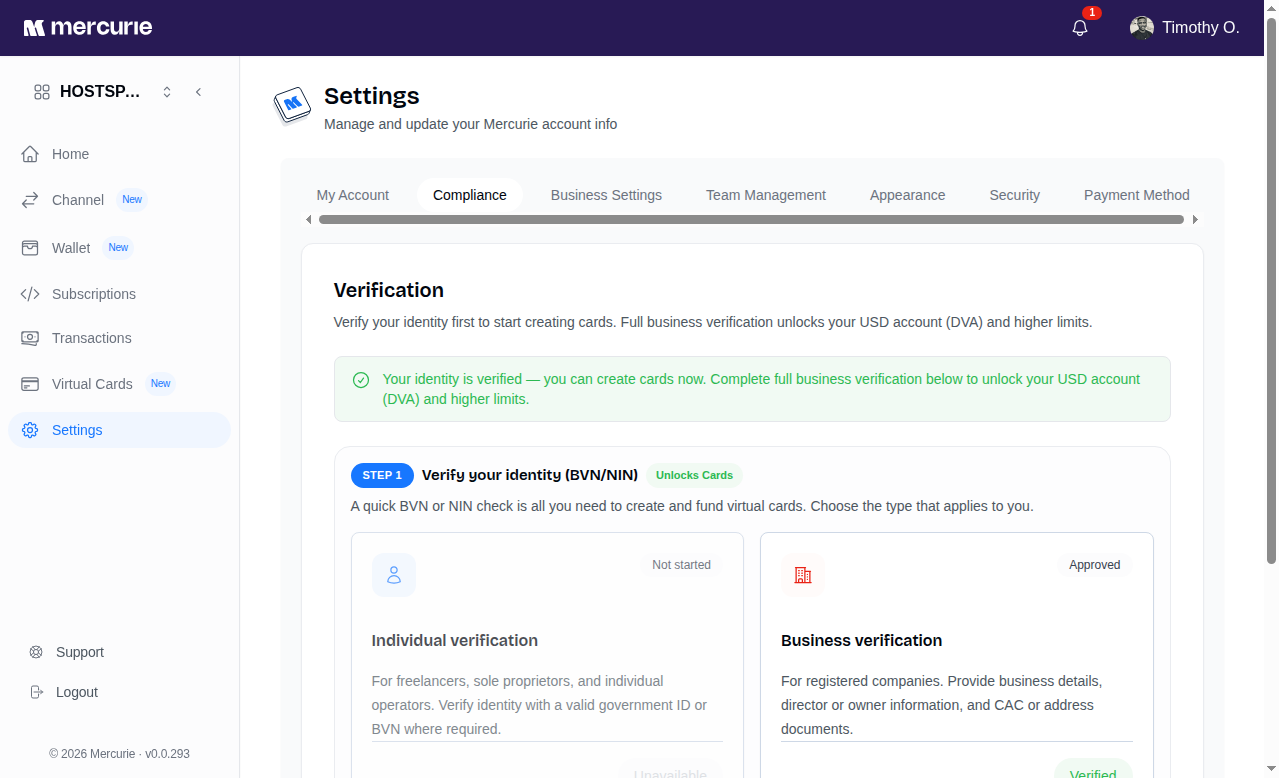Click the Subscriptions code icon
The width and height of the screenshot is (1279, 778).
[x=30, y=294]
